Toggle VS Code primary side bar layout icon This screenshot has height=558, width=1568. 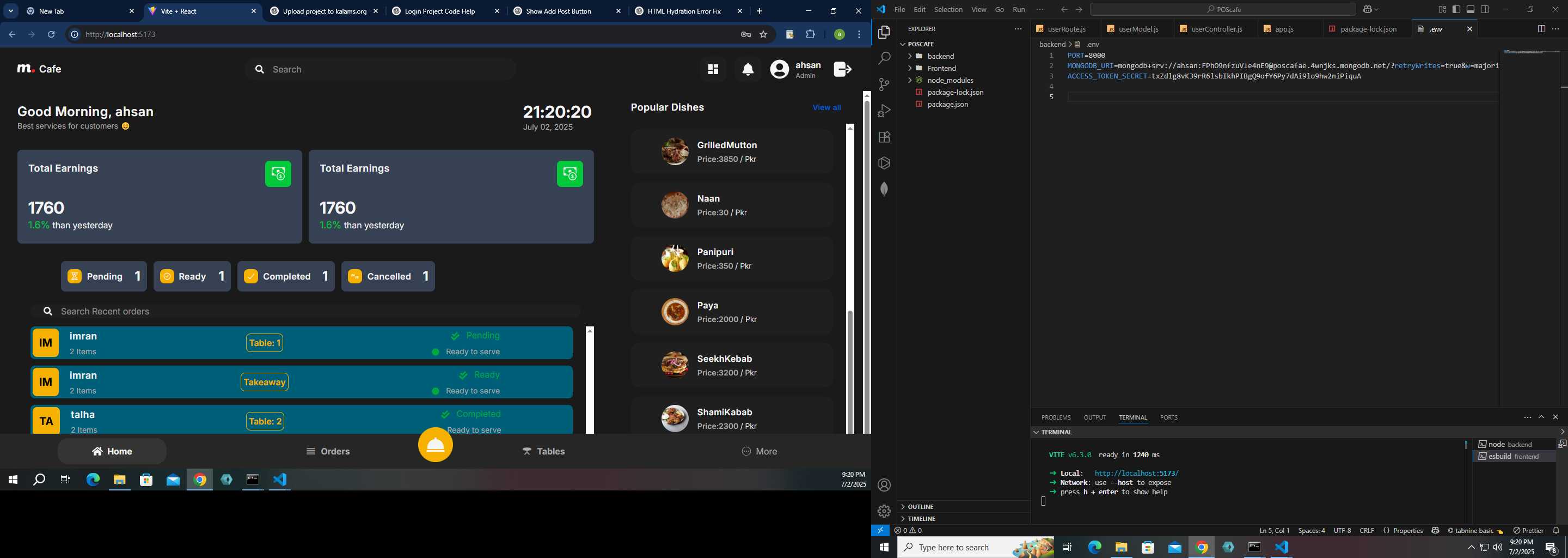click(x=1456, y=9)
